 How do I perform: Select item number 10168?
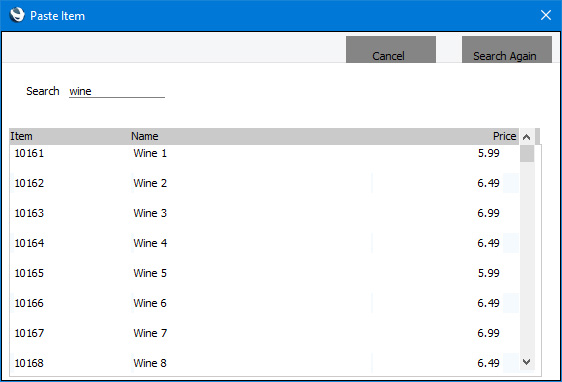pyautogui.click(x=29, y=363)
